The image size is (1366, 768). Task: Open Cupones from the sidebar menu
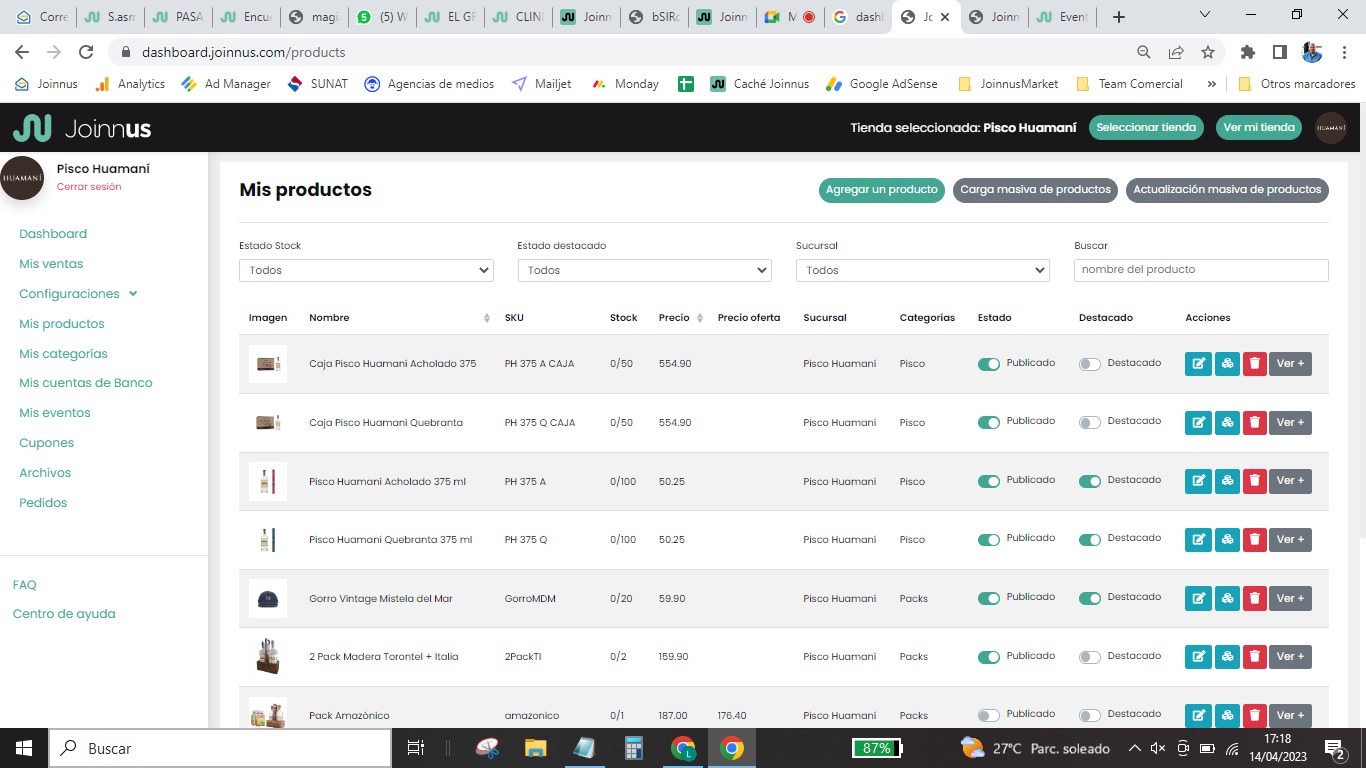tap(46, 443)
